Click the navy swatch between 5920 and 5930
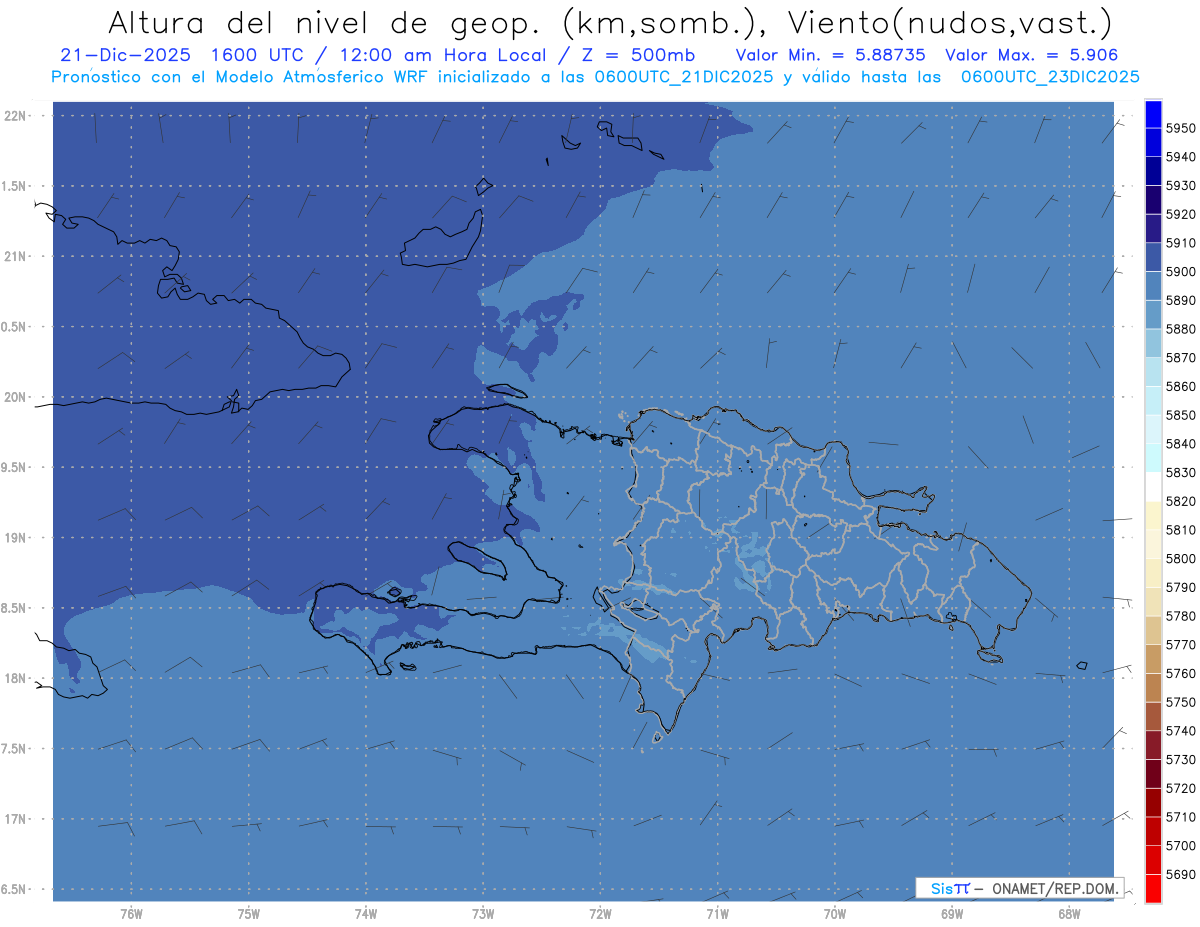Image resolution: width=1200 pixels, height=927 pixels. click(1152, 200)
